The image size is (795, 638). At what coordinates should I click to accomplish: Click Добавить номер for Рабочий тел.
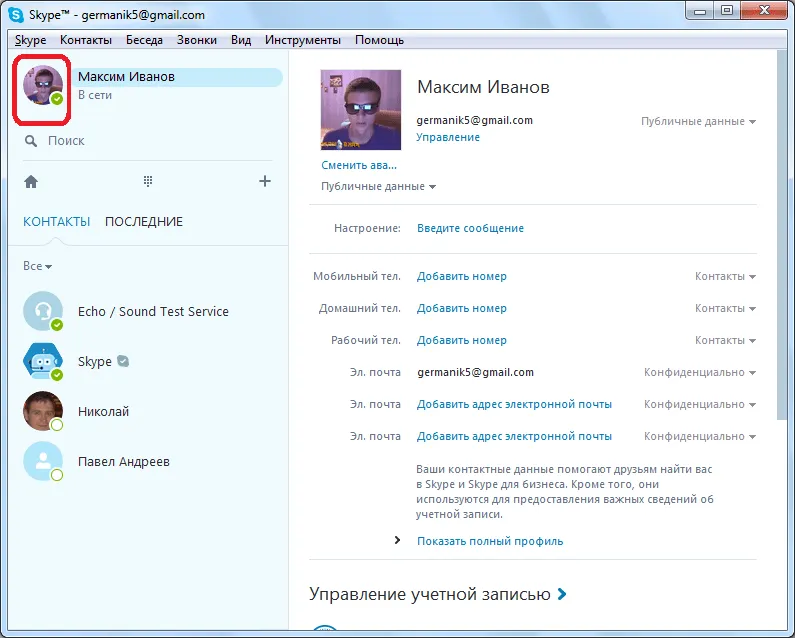(461, 340)
